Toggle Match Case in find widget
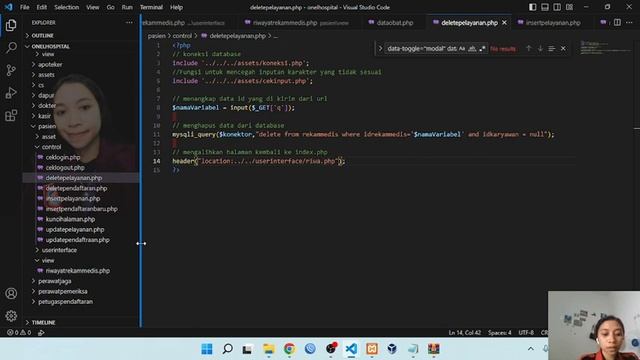This screenshot has height=360, width=640. (462, 49)
